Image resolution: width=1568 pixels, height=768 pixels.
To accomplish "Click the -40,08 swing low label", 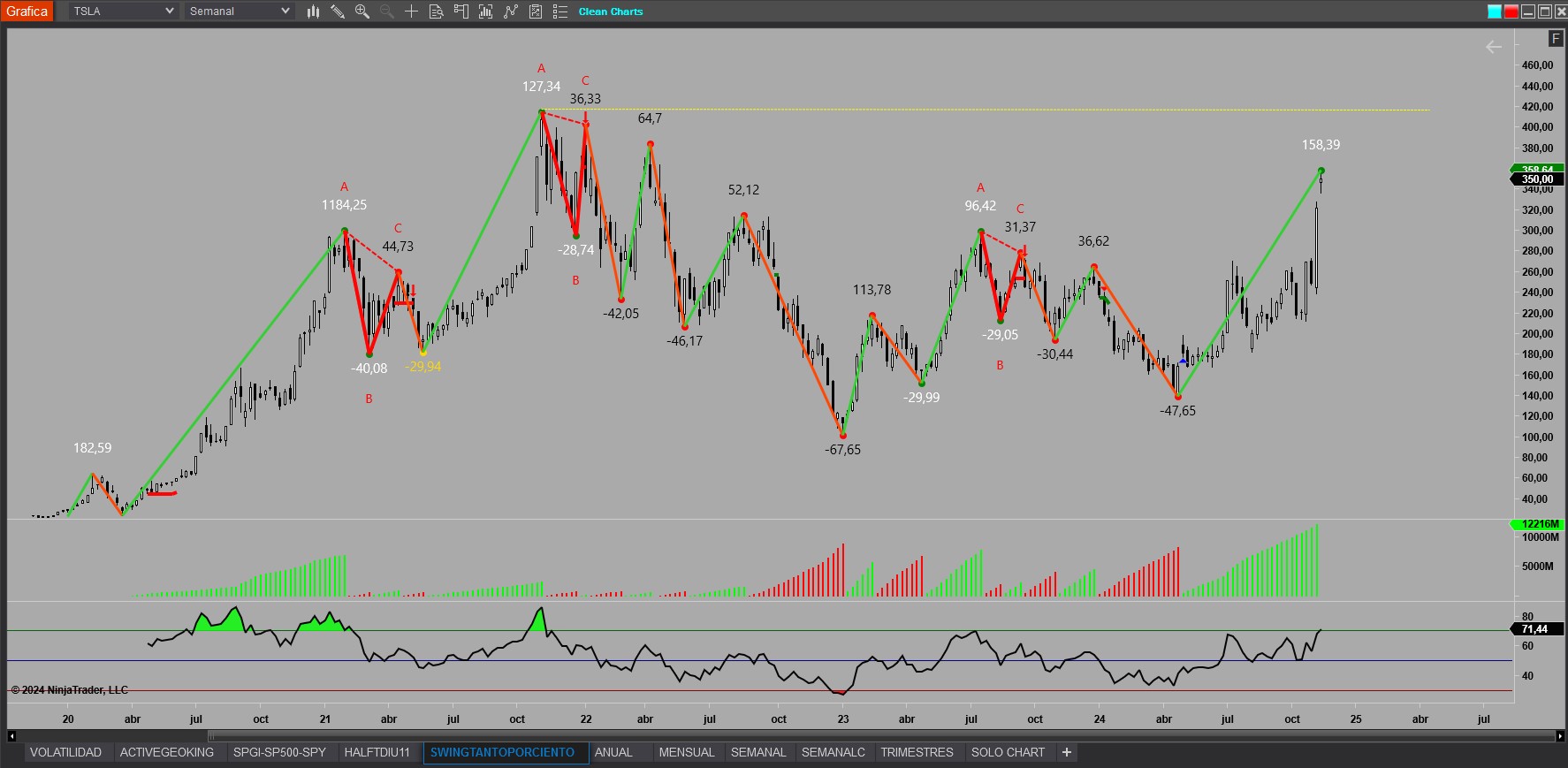I will coord(369,369).
